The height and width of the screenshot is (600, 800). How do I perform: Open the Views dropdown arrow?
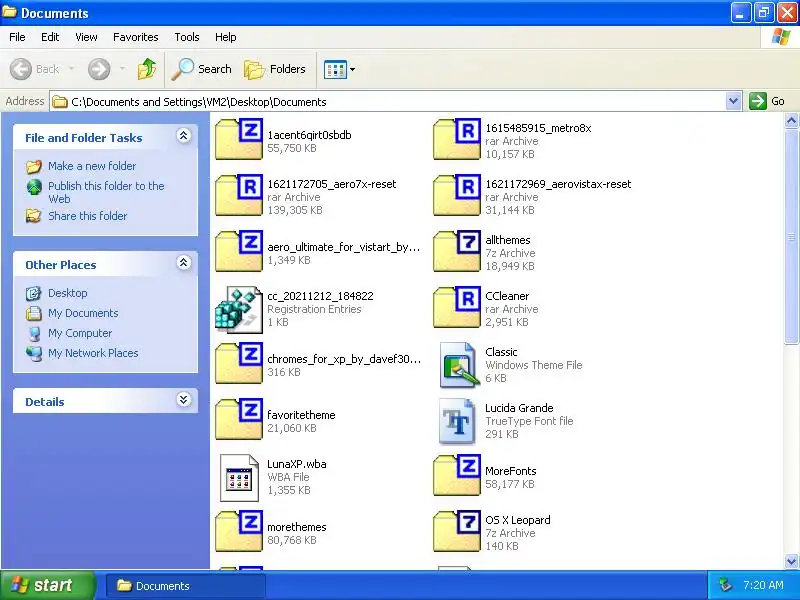[x=353, y=69]
